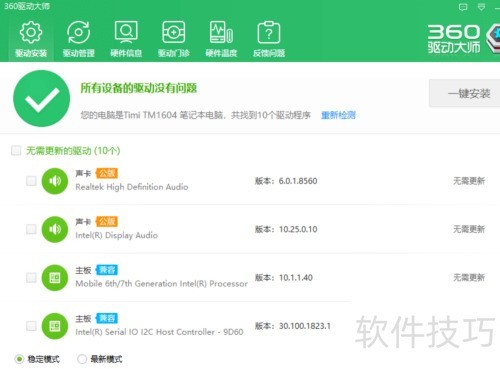
Task: Check the Intel(R) Display Audio checkbox
Action: click(31, 229)
